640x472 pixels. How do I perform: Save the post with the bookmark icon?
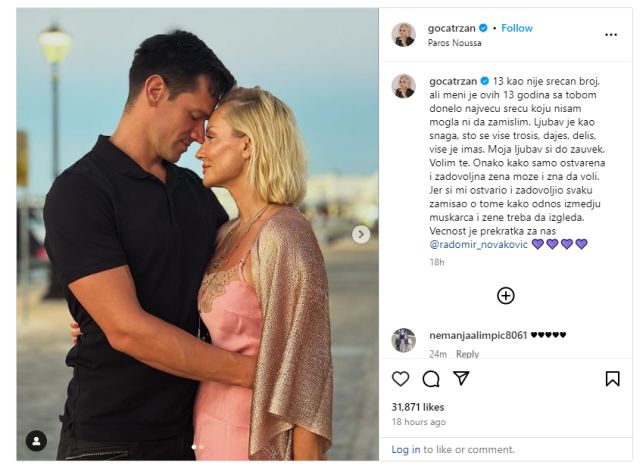(612, 378)
